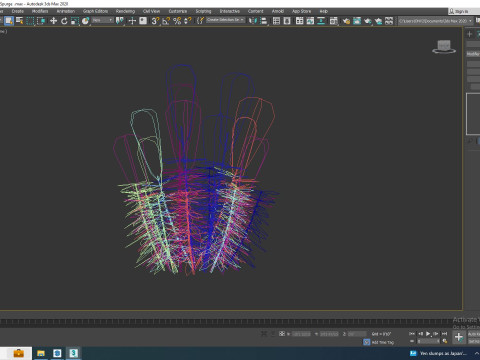
Task: Open Rendered Frame Window icon
Action: (357, 21)
